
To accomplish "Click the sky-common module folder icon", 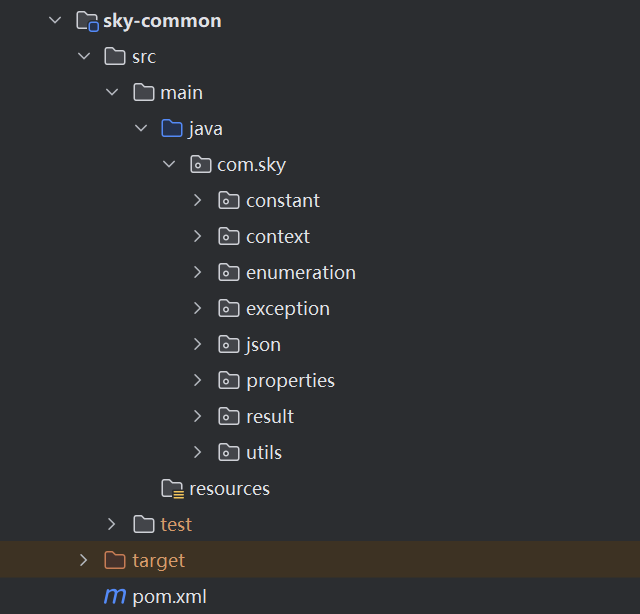I will (x=87, y=21).
